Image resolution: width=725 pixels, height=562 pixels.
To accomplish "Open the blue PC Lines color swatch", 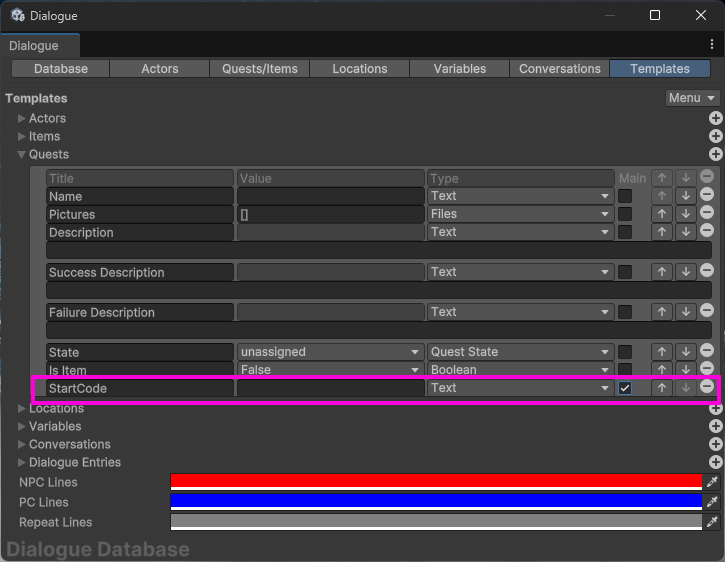I will (436, 501).
